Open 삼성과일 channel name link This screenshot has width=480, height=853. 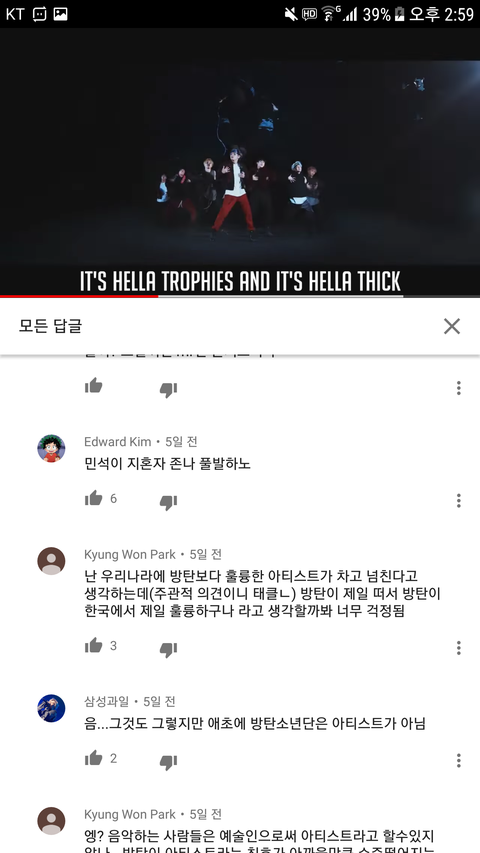[x=107, y=701]
